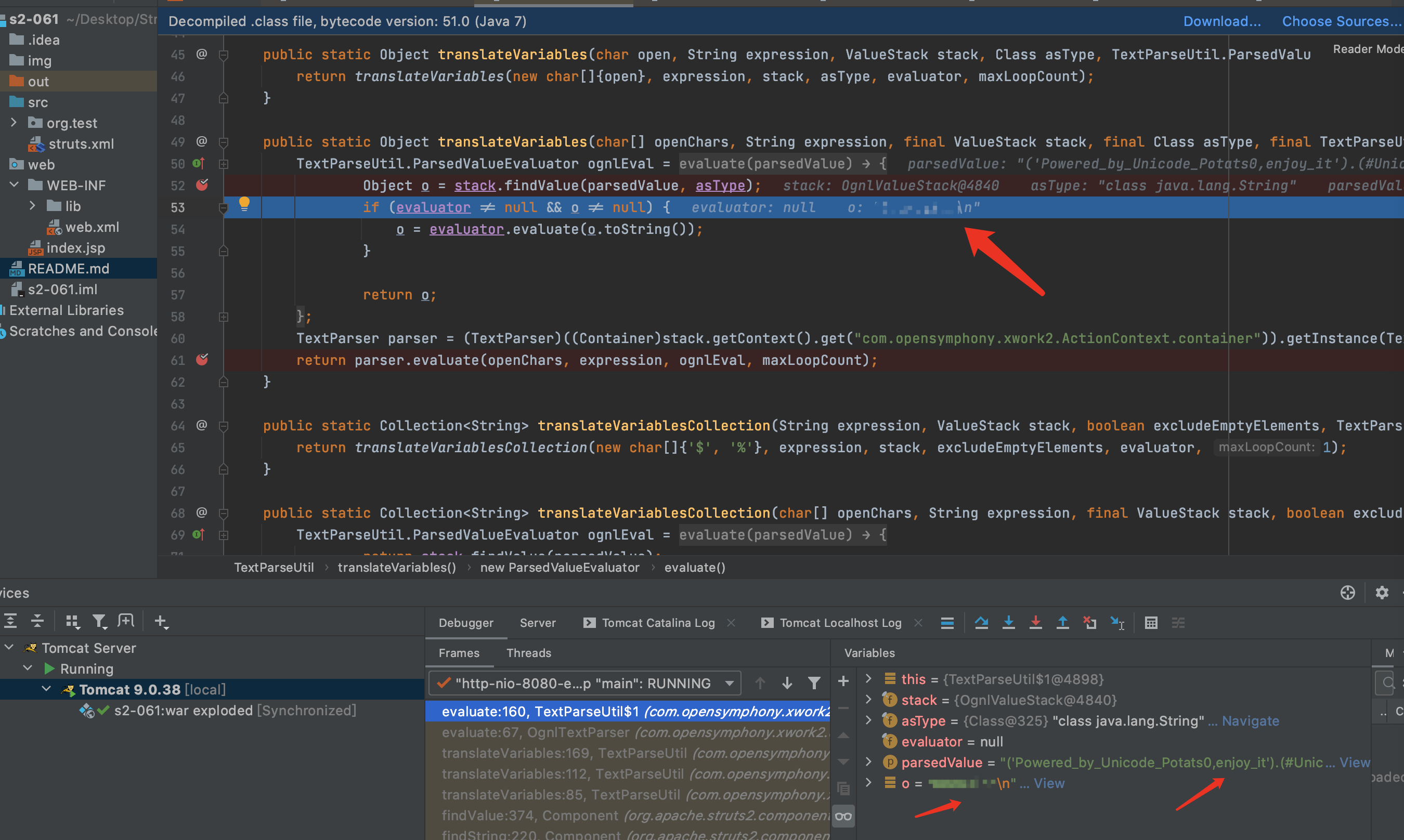
Task: Click the Force Step Into red arrow icon
Action: 1035,623
